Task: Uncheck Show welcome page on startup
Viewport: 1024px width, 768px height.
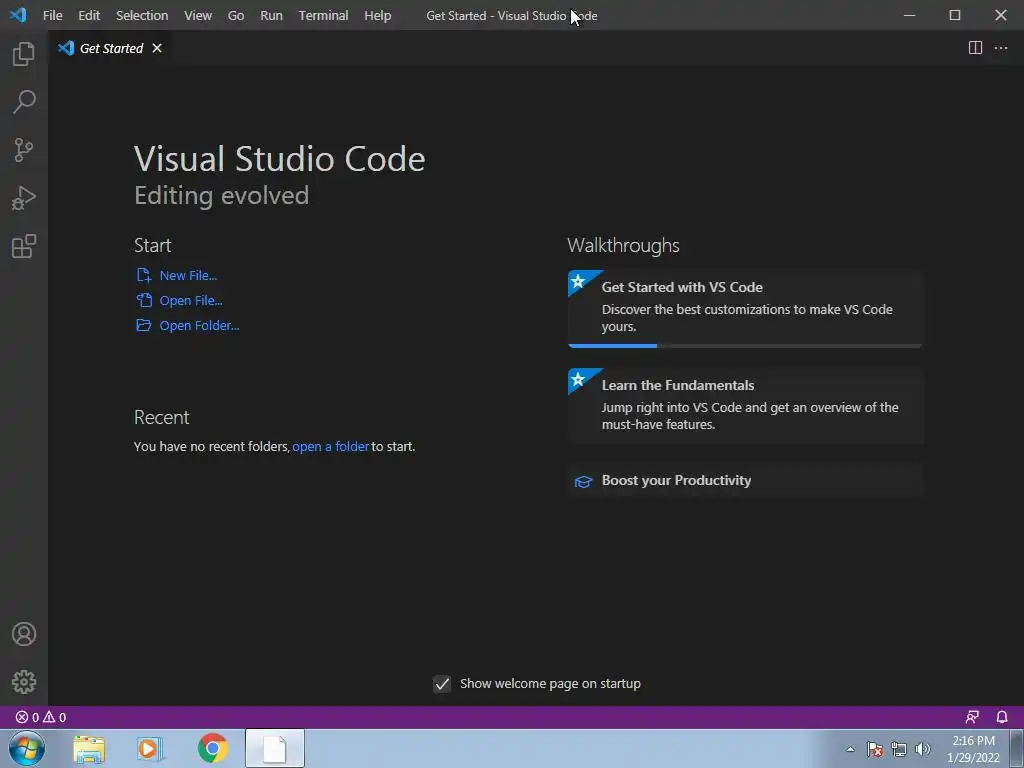Action: [442, 684]
